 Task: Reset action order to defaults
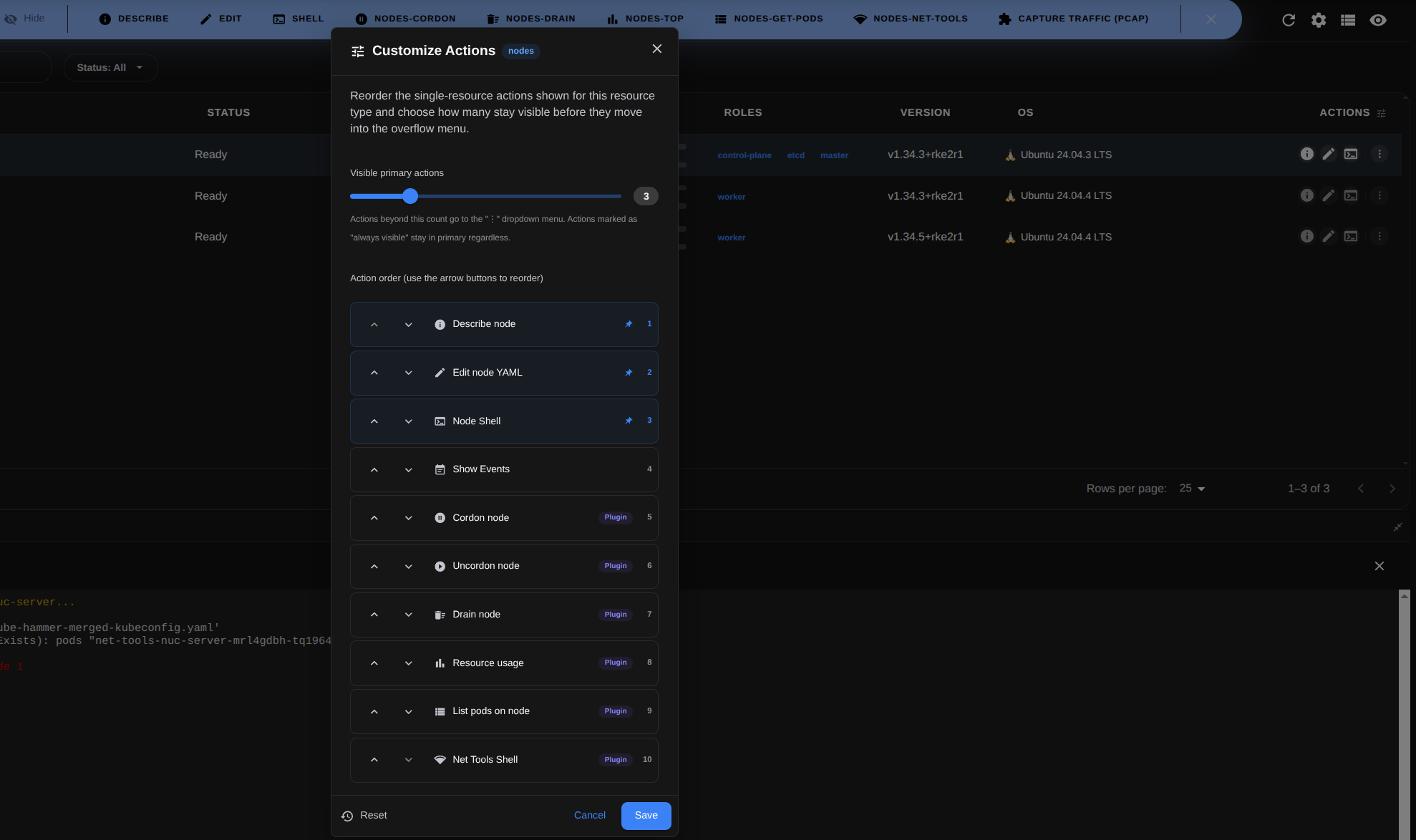(364, 816)
